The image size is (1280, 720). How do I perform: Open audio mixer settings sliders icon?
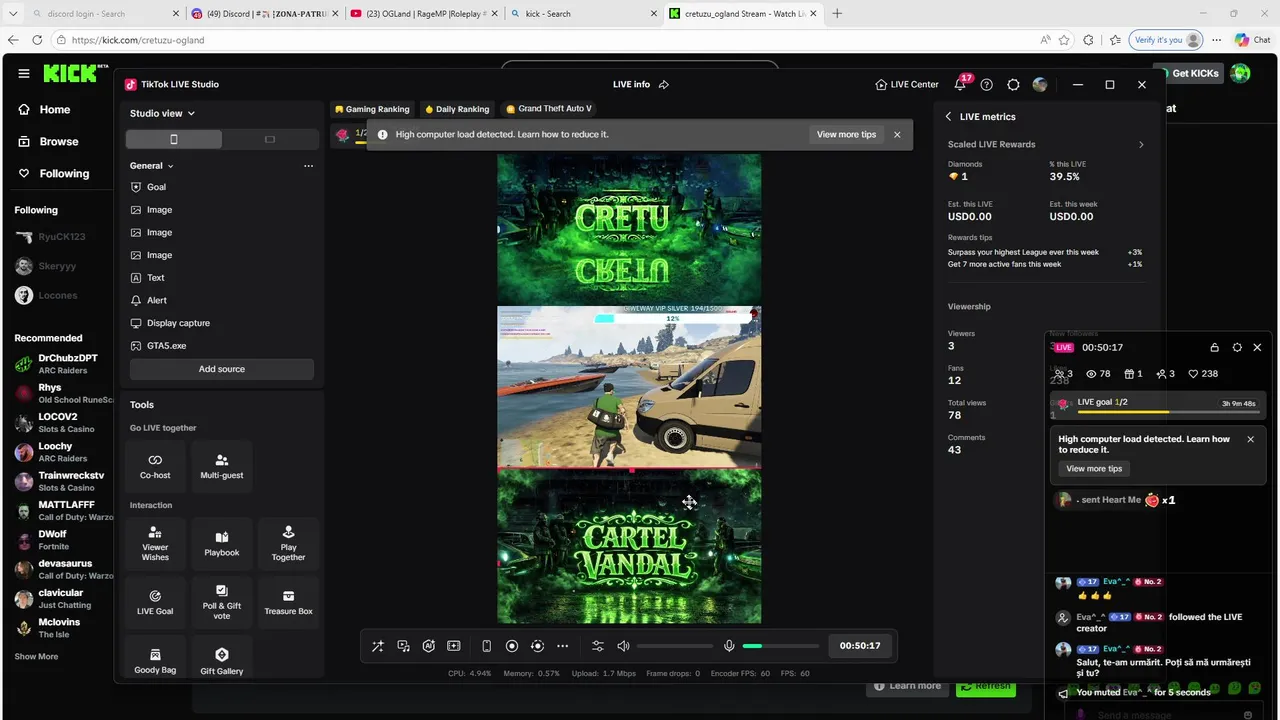598,646
